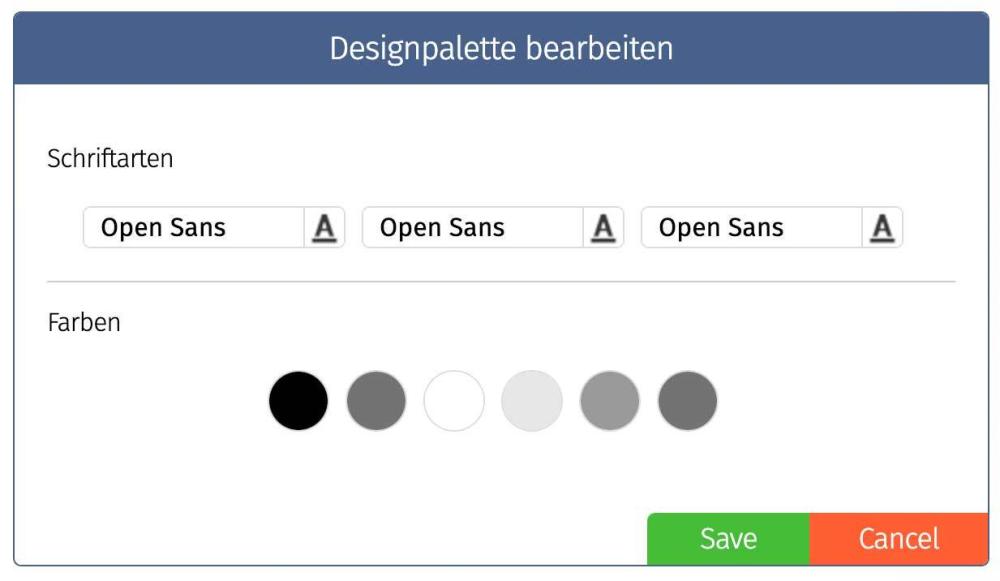Click the divider line between Schriftarten and Farben
The image size is (1000, 581).
[501, 281]
